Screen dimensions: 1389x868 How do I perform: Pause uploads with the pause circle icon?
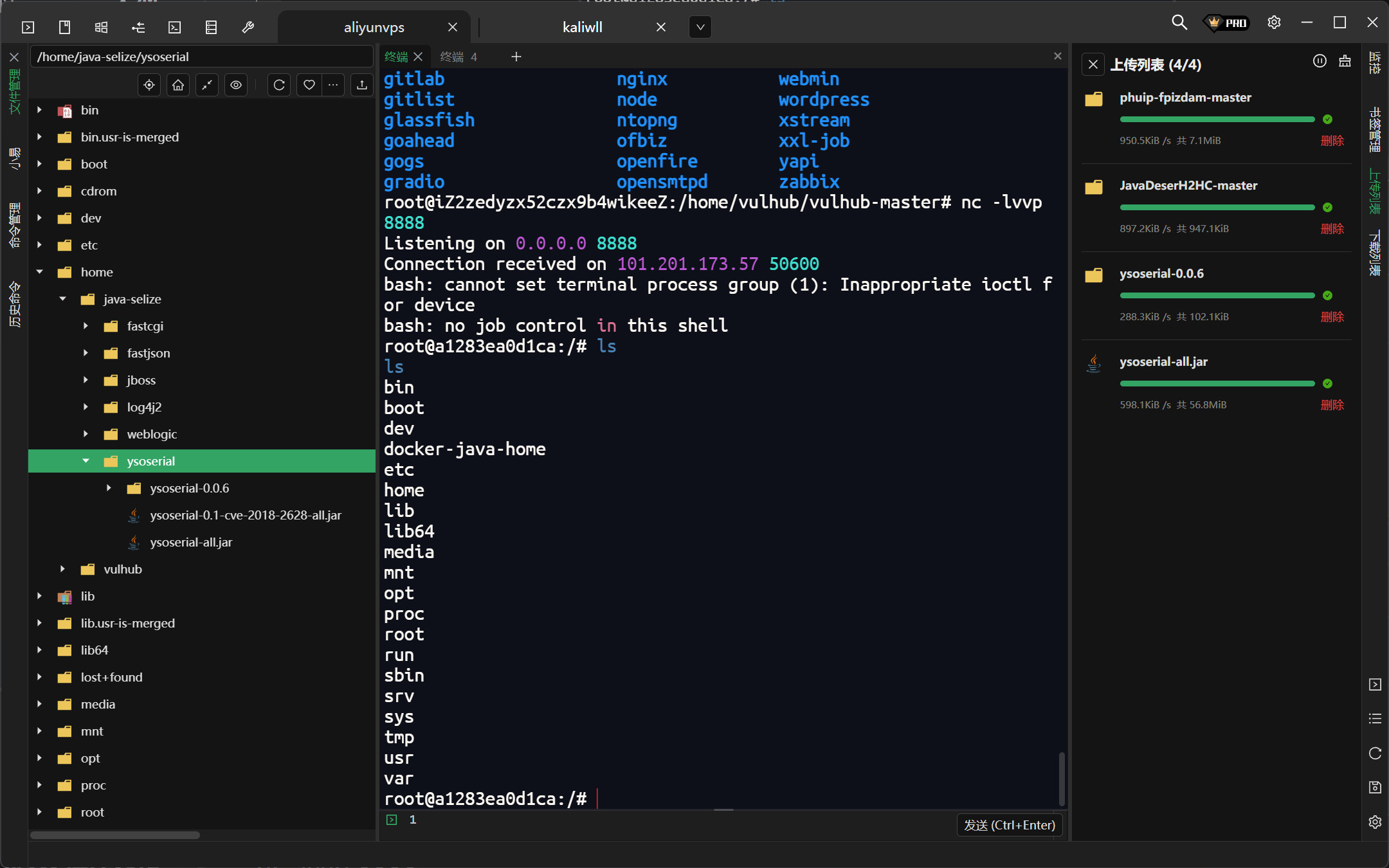point(1320,62)
